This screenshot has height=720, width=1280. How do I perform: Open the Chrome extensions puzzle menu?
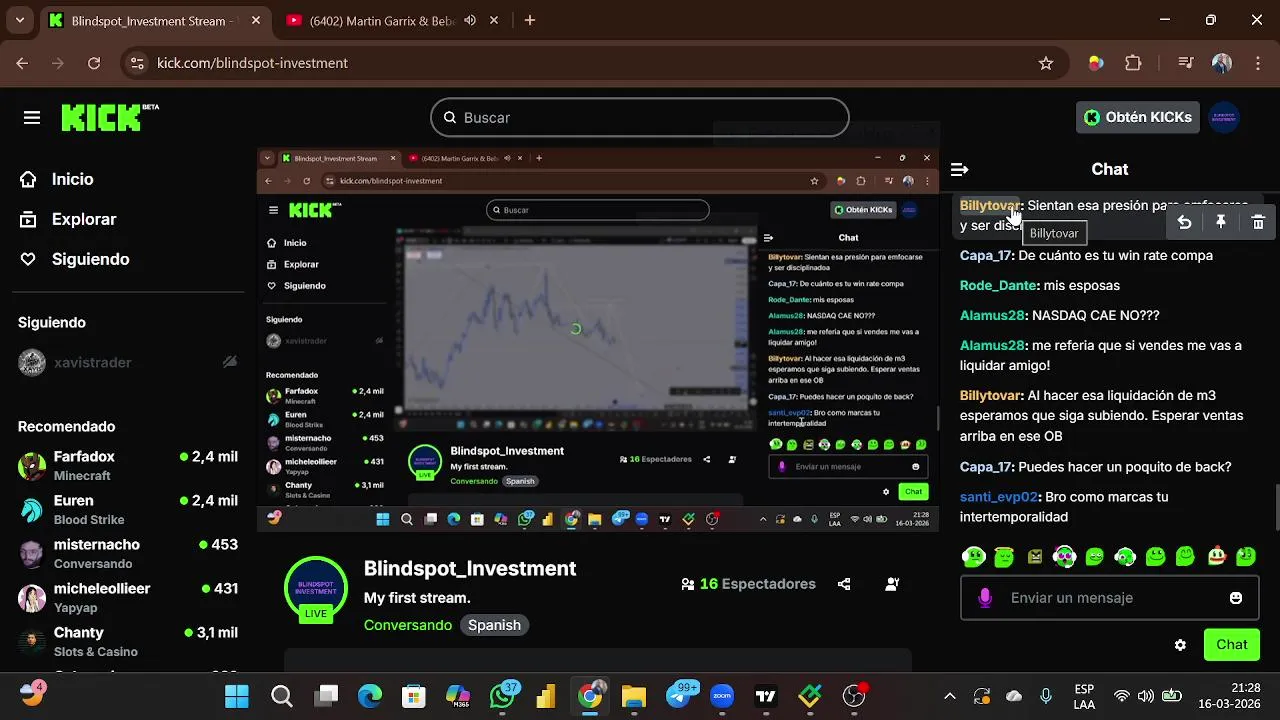[x=1133, y=63]
